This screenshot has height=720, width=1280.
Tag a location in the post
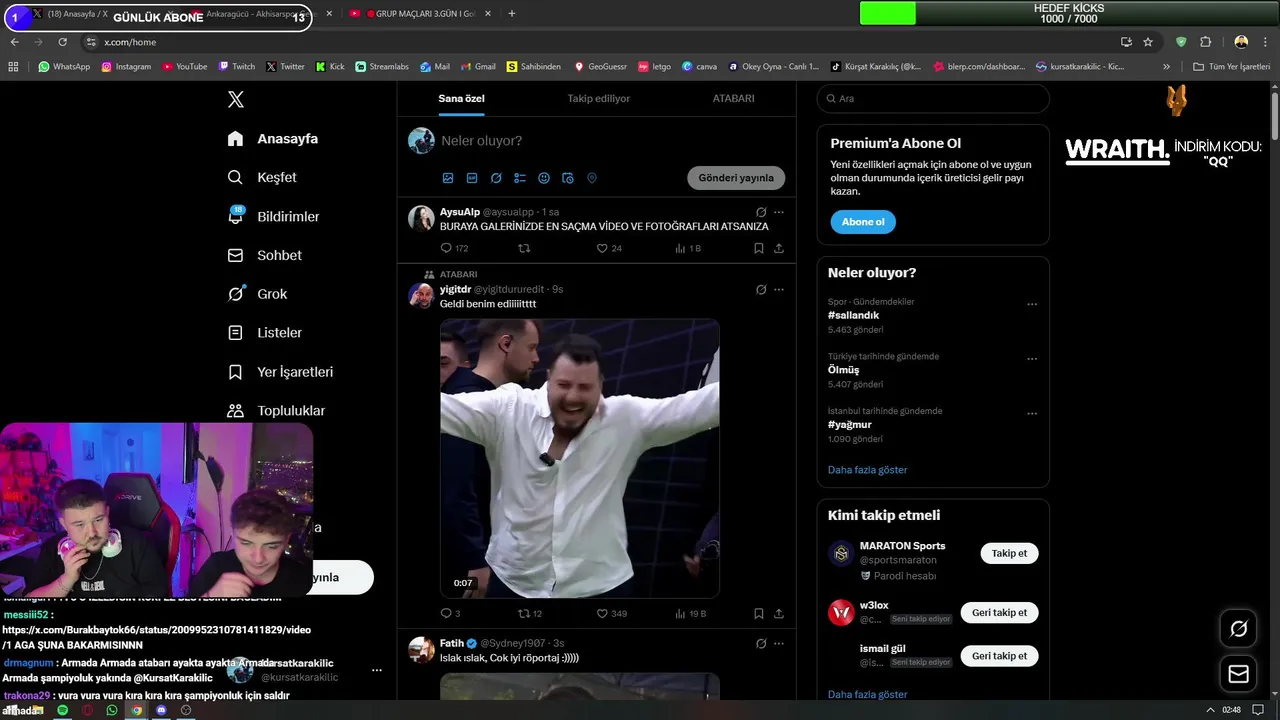pyautogui.click(x=592, y=178)
